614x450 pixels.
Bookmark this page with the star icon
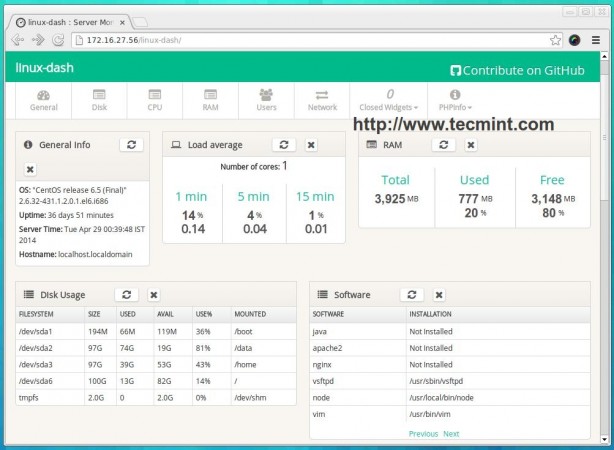pyautogui.click(x=555, y=40)
